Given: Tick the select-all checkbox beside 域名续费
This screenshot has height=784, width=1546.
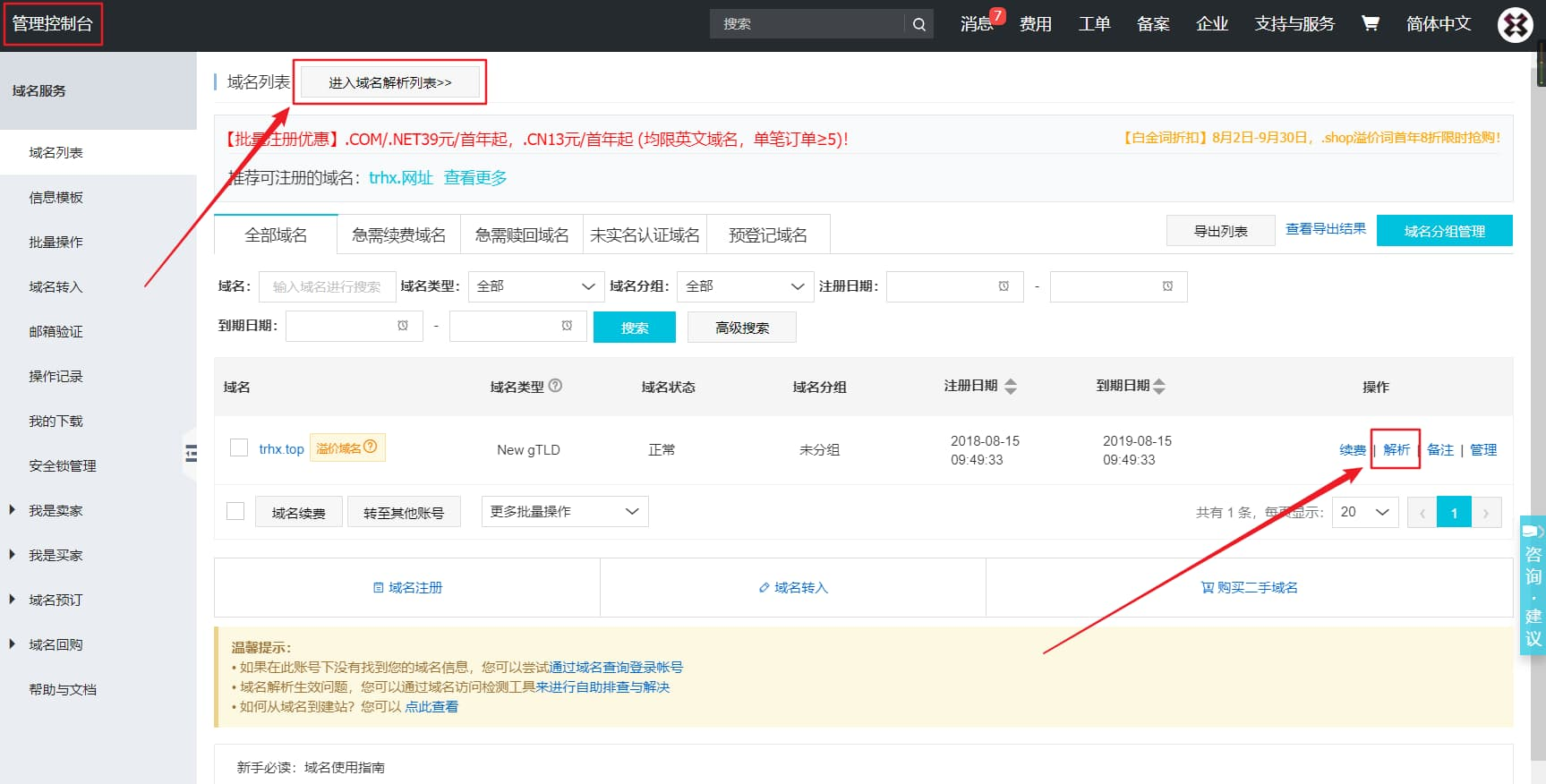Looking at the screenshot, I should (x=235, y=511).
